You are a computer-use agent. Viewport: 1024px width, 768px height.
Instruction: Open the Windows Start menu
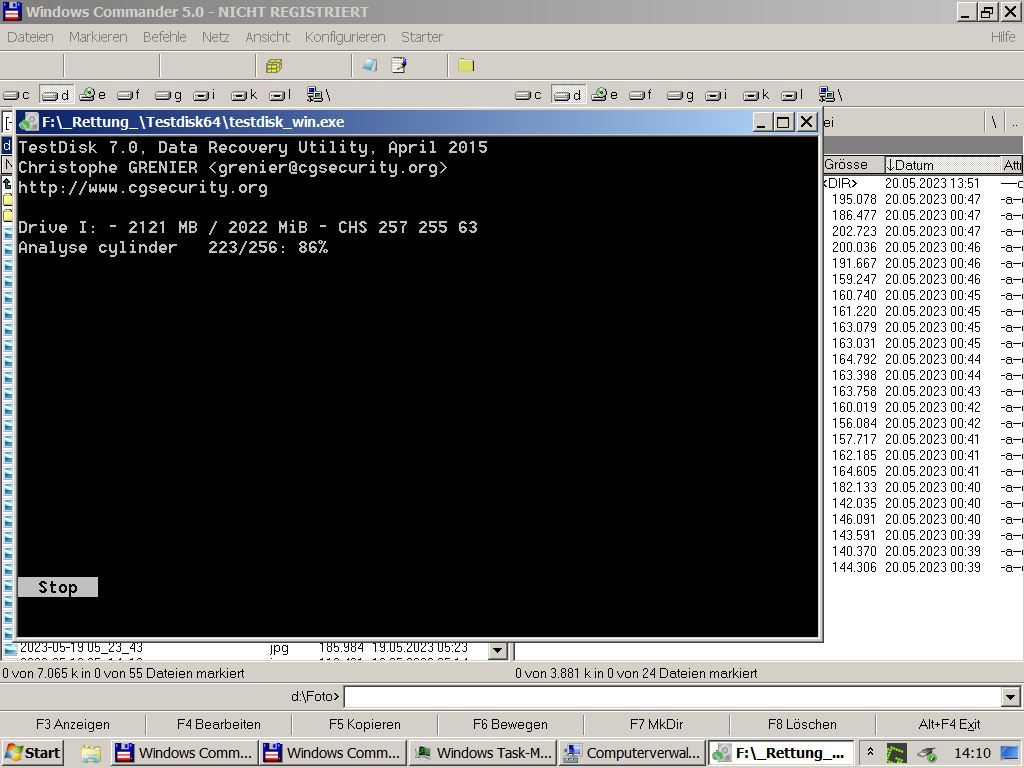(33, 753)
